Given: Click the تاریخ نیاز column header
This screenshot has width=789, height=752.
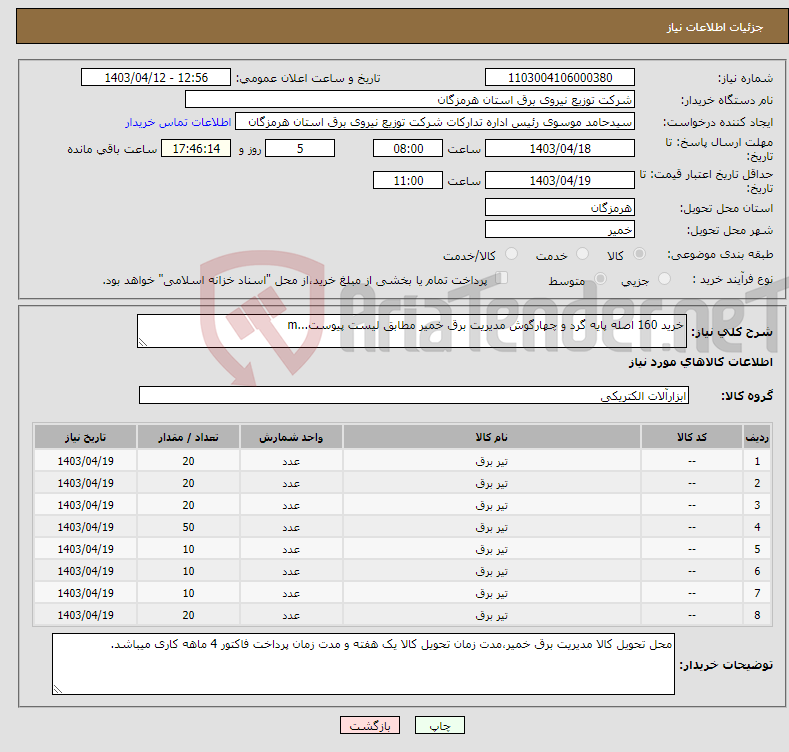Looking at the screenshot, I should pyautogui.click(x=86, y=437).
